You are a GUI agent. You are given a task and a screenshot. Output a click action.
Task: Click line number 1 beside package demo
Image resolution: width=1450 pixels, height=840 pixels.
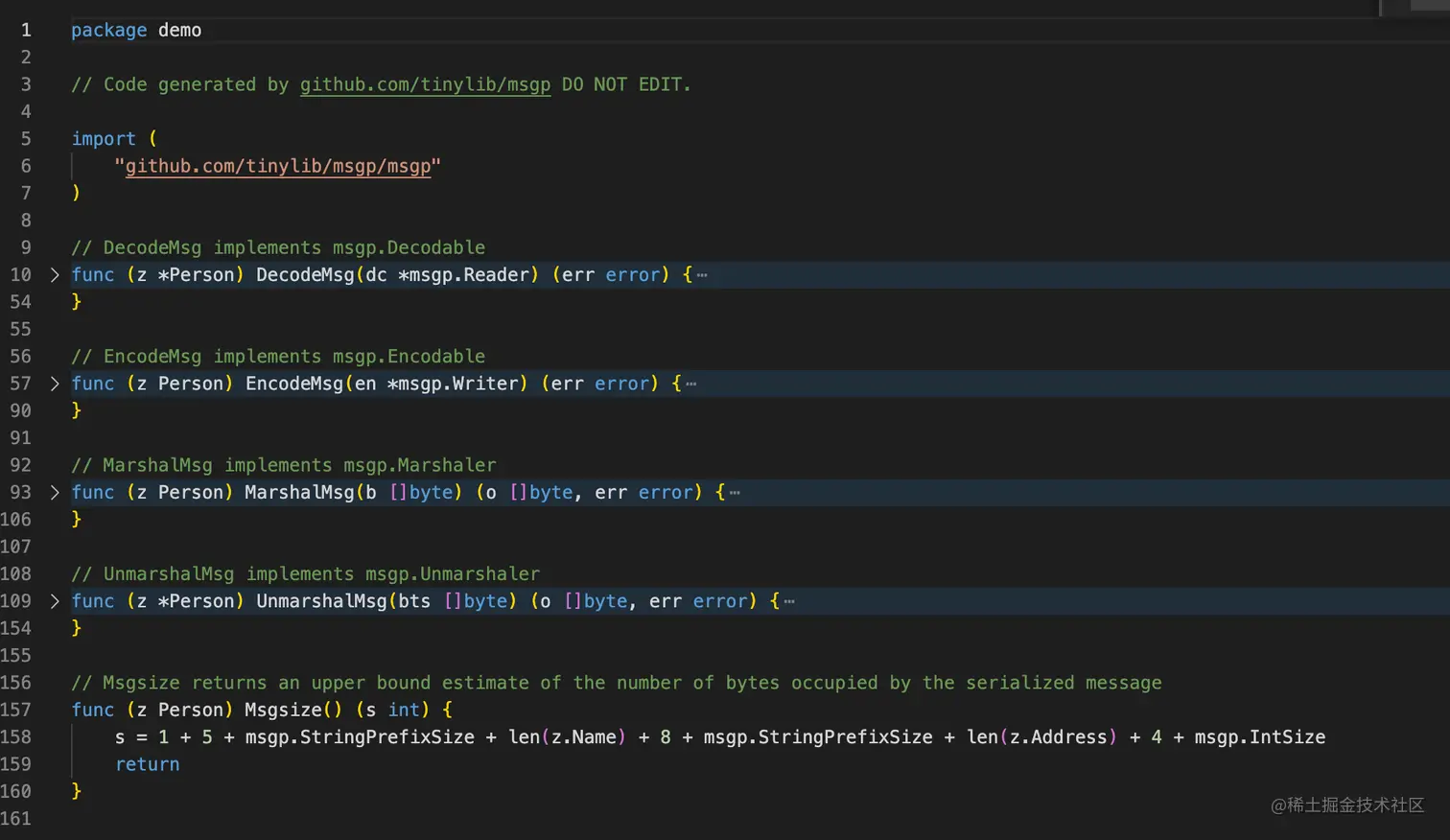[25, 30]
